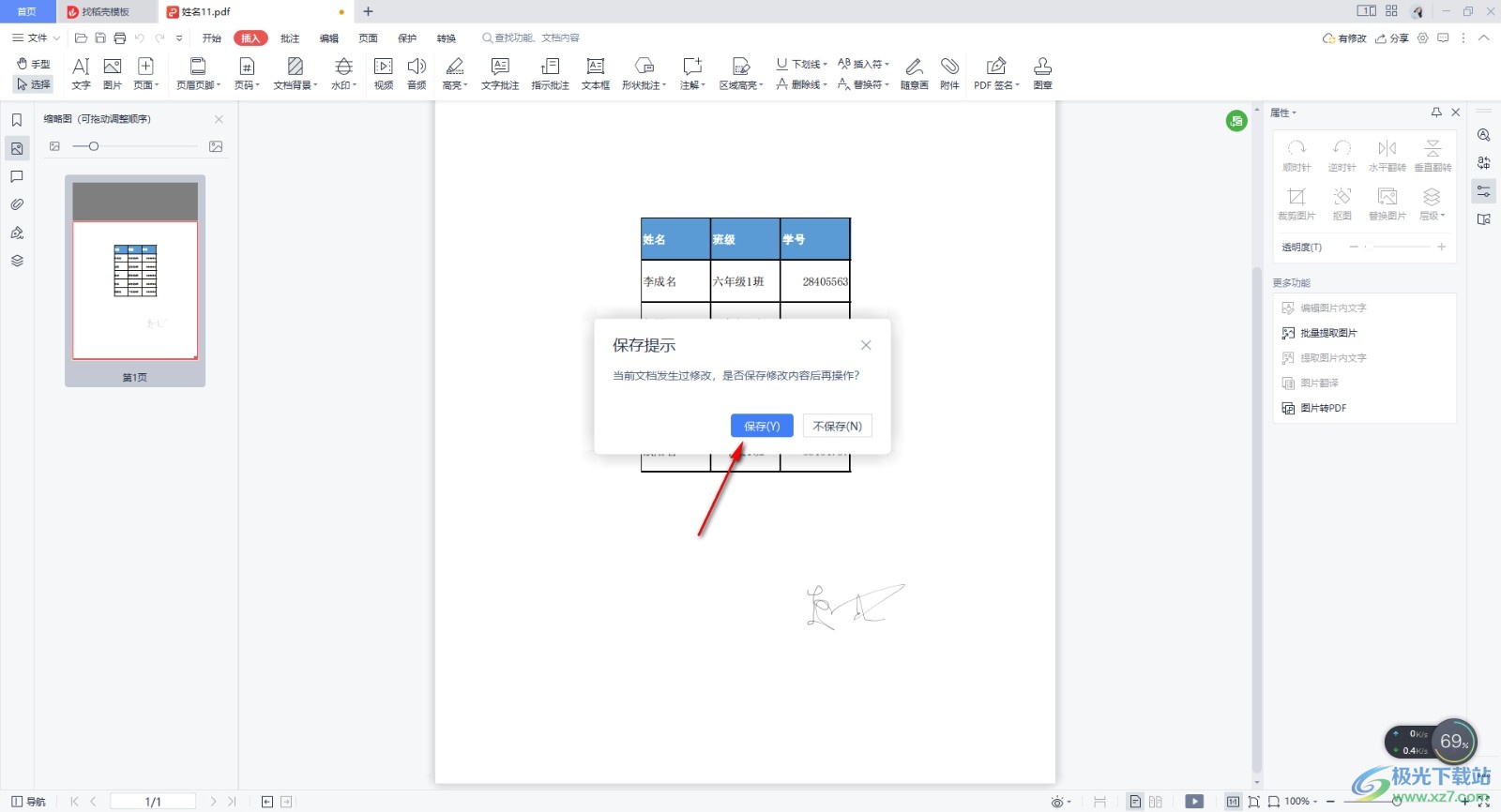Rotate image 顺时针 clockwise
The image size is (1501, 812).
[1296, 156]
